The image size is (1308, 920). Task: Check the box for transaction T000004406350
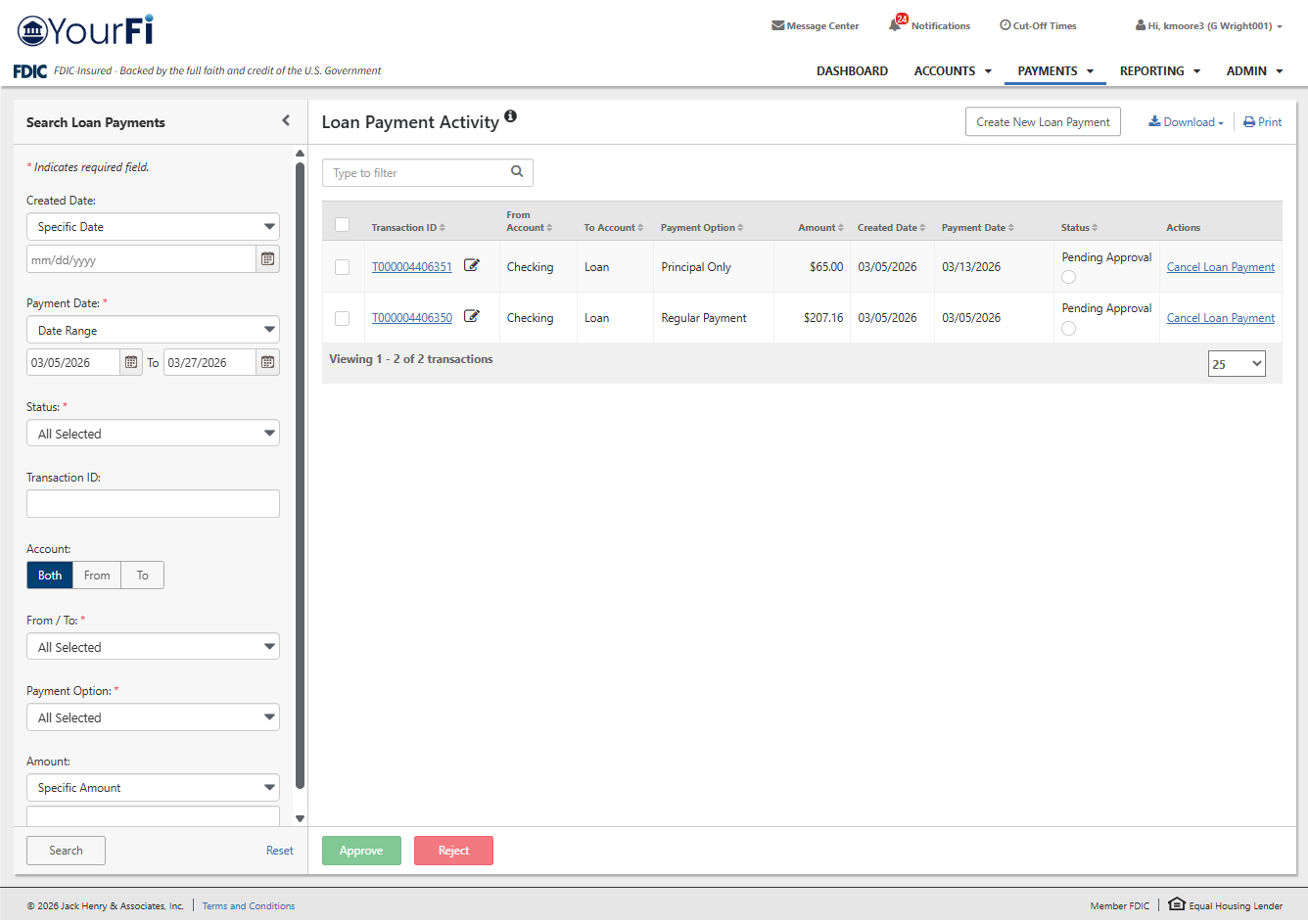[x=342, y=318]
